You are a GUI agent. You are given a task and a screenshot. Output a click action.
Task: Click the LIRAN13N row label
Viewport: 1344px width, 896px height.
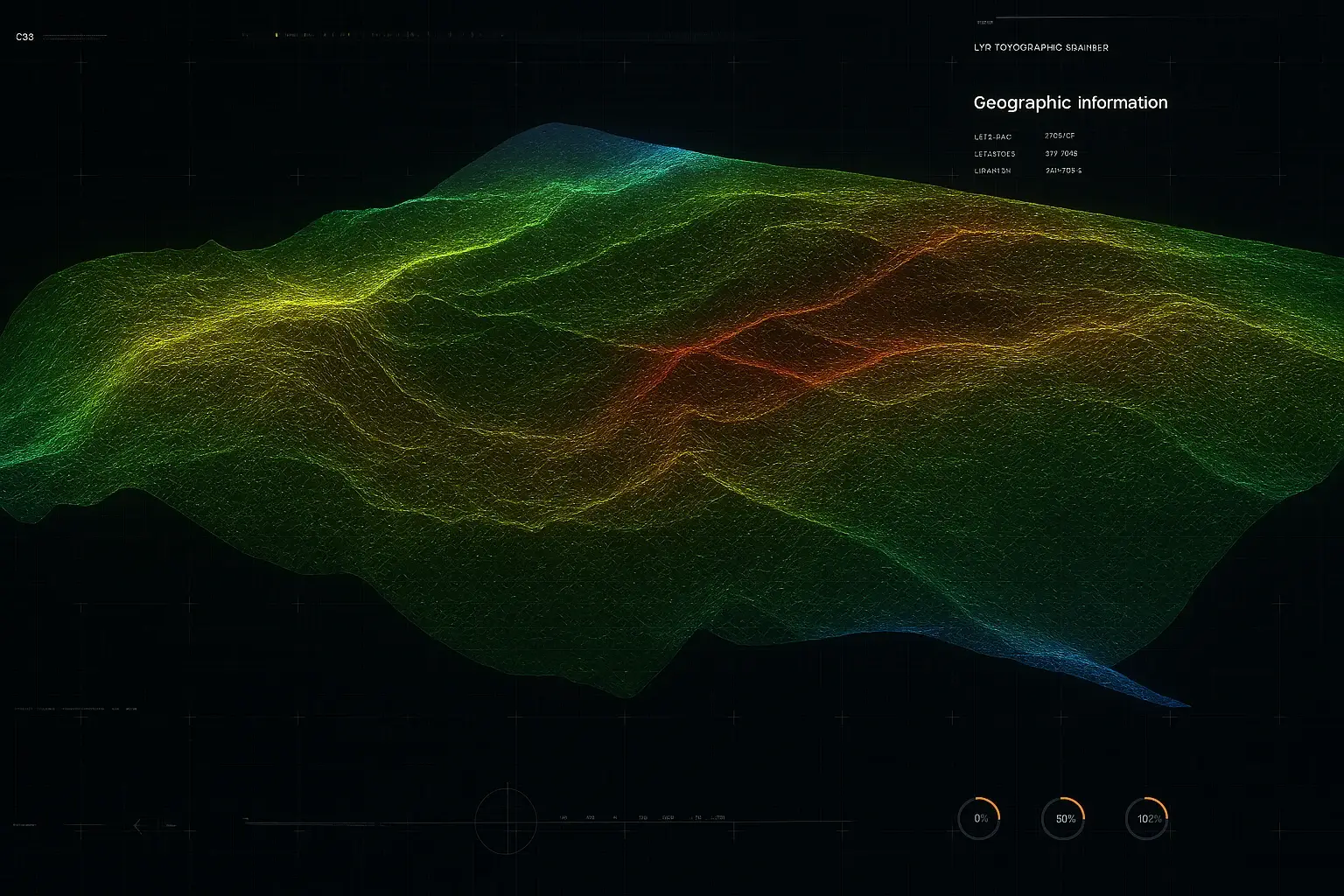992,171
